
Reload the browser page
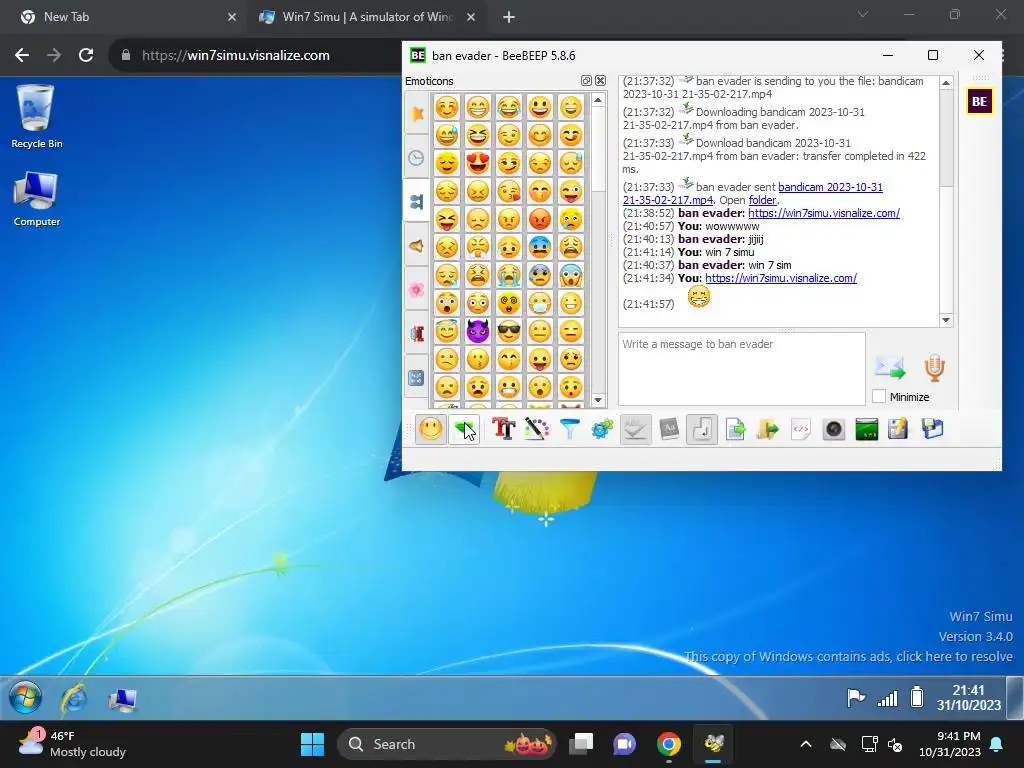[x=86, y=55]
